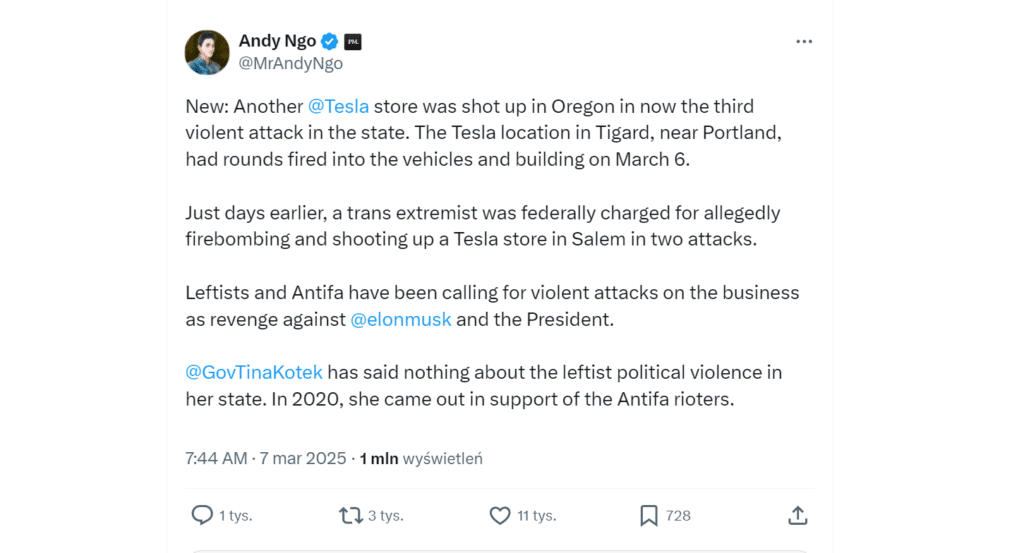Image resolution: width=1024 pixels, height=553 pixels.
Task: Click the reply speech bubble icon
Action: pos(202,515)
